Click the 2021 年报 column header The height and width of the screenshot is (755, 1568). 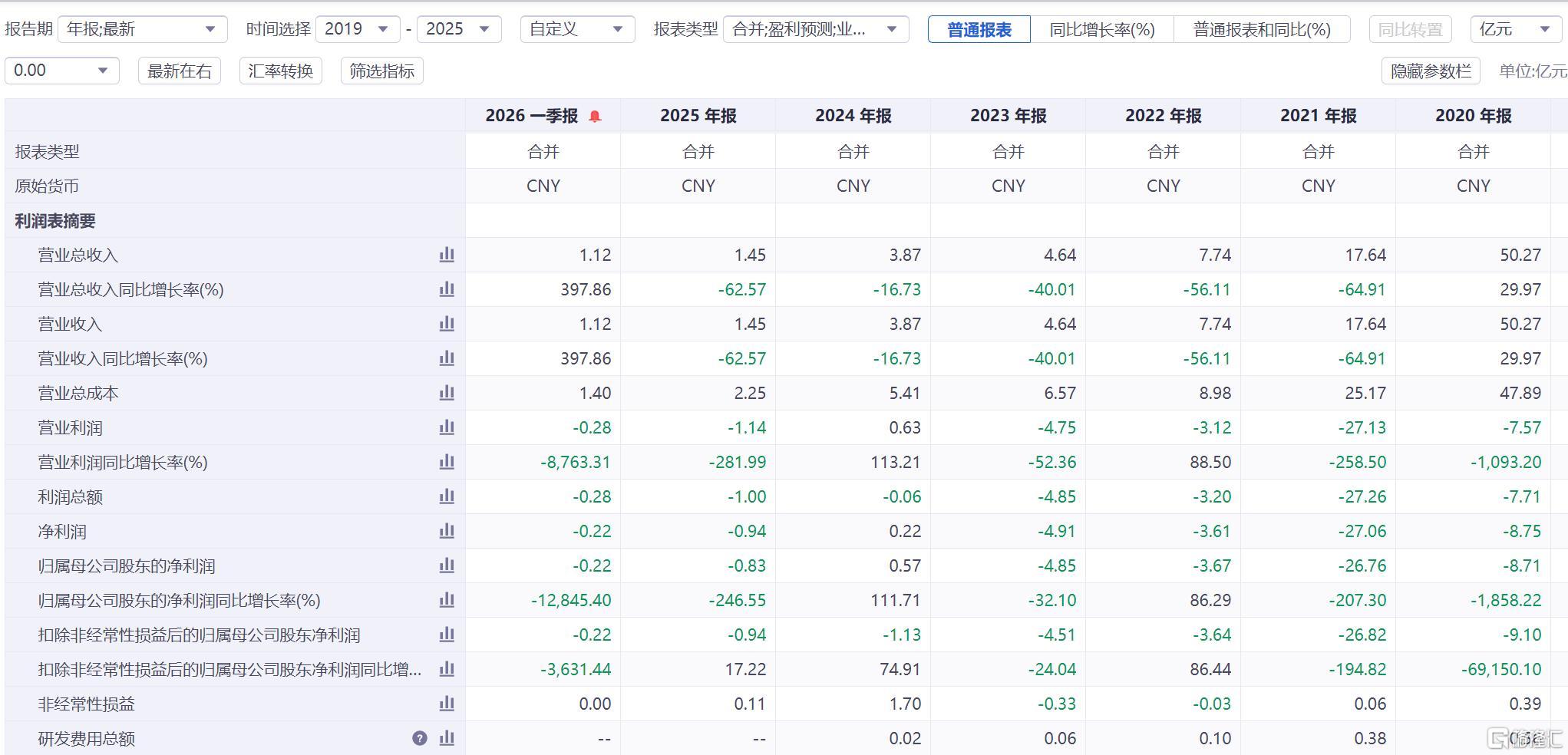(x=1319, y=116)
